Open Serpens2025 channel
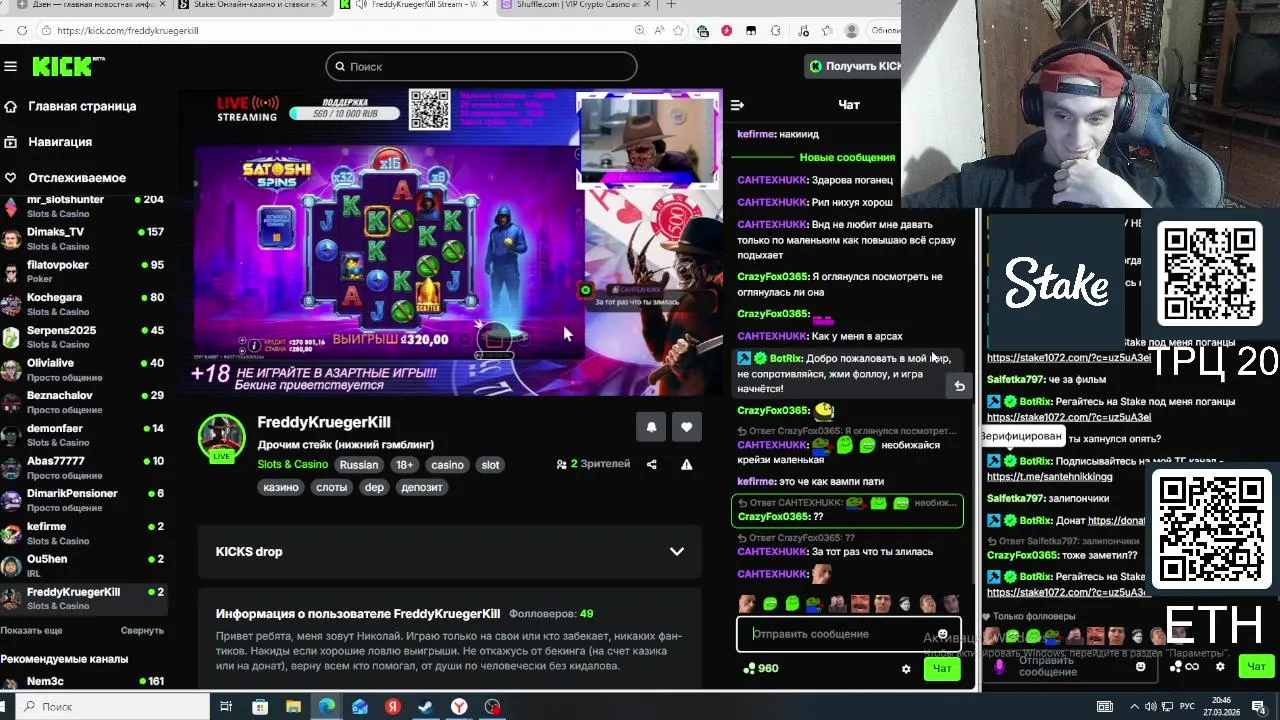 pyautogui.click(x=84, y=337)
